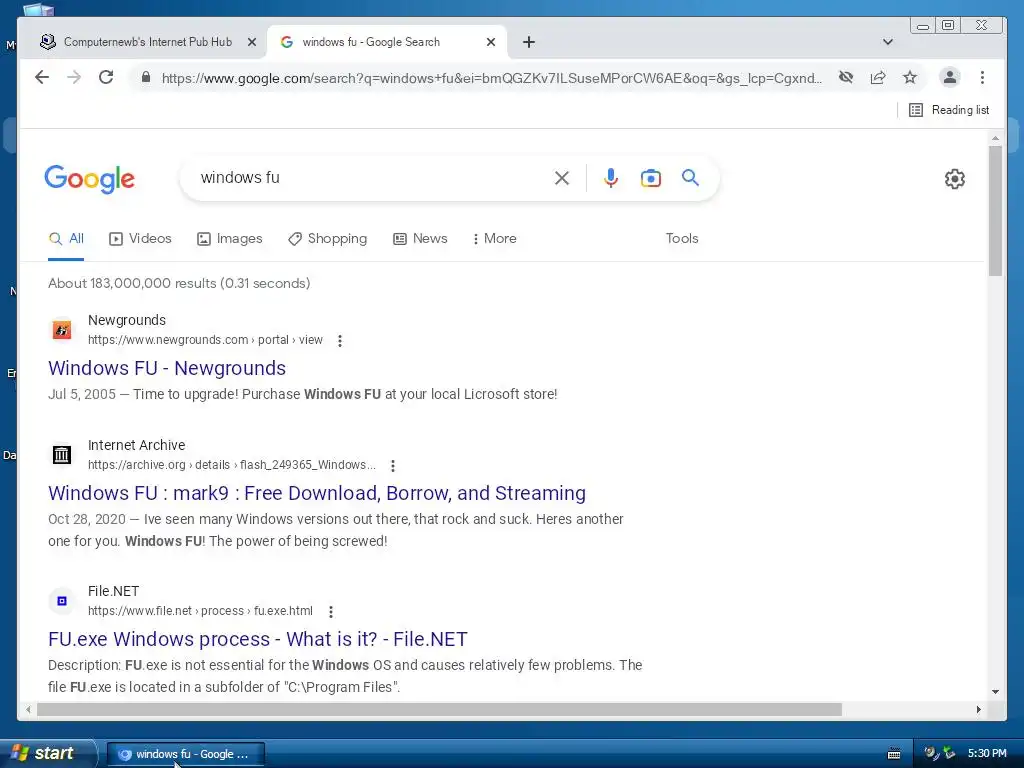Click the horizontal scrollbar thumb
This screenshot has height=768, width=1024.
coord(439,709)
